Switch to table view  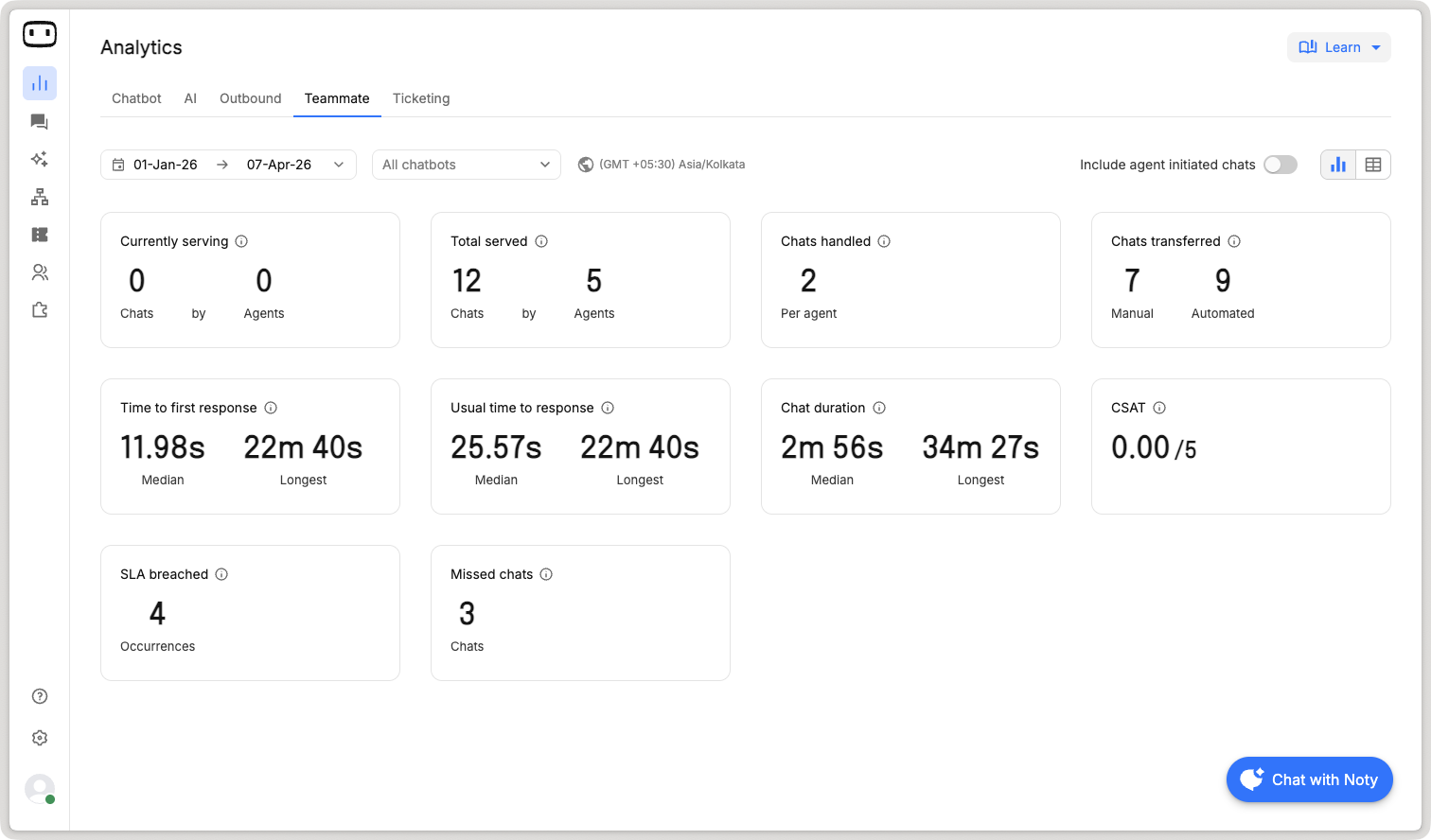[1373, 165]
